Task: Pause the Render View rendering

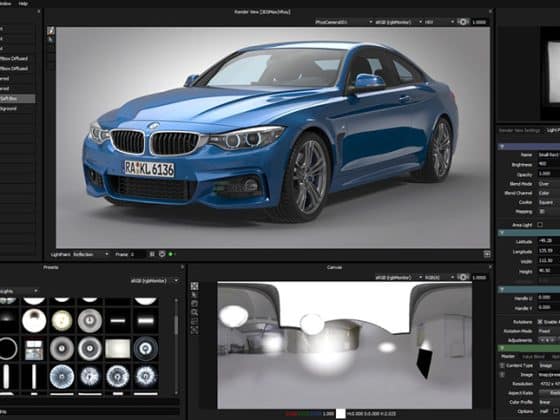Action: coord(152,254)
